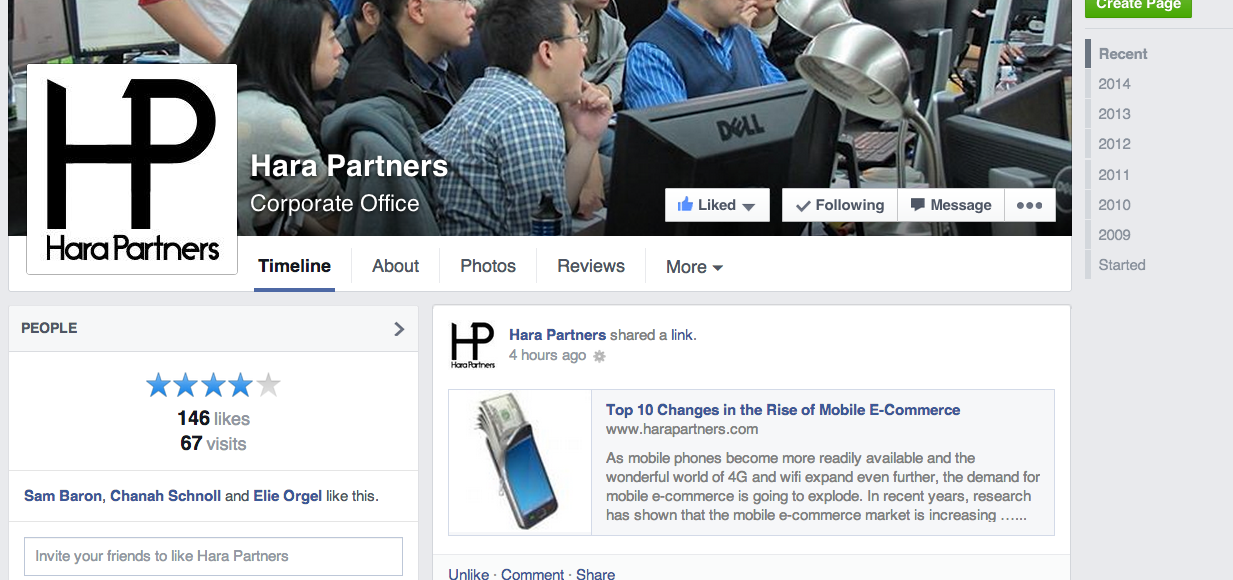Click the checkmark icon on Following button

coord(803,206)
